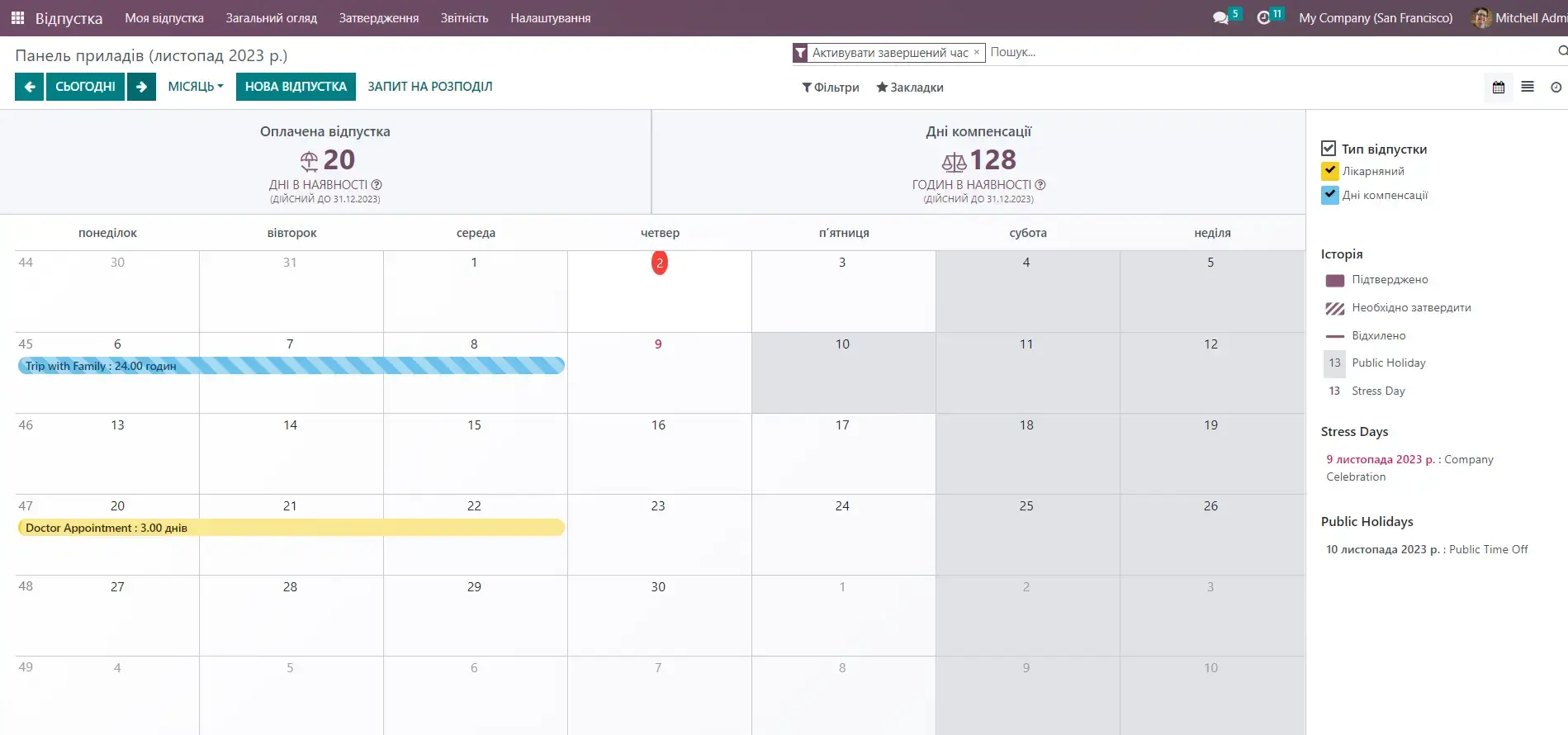This screenshot has height=735, width=1568.
Task: Click the Нова відпустка button
Action: click(x=296, y=87)
